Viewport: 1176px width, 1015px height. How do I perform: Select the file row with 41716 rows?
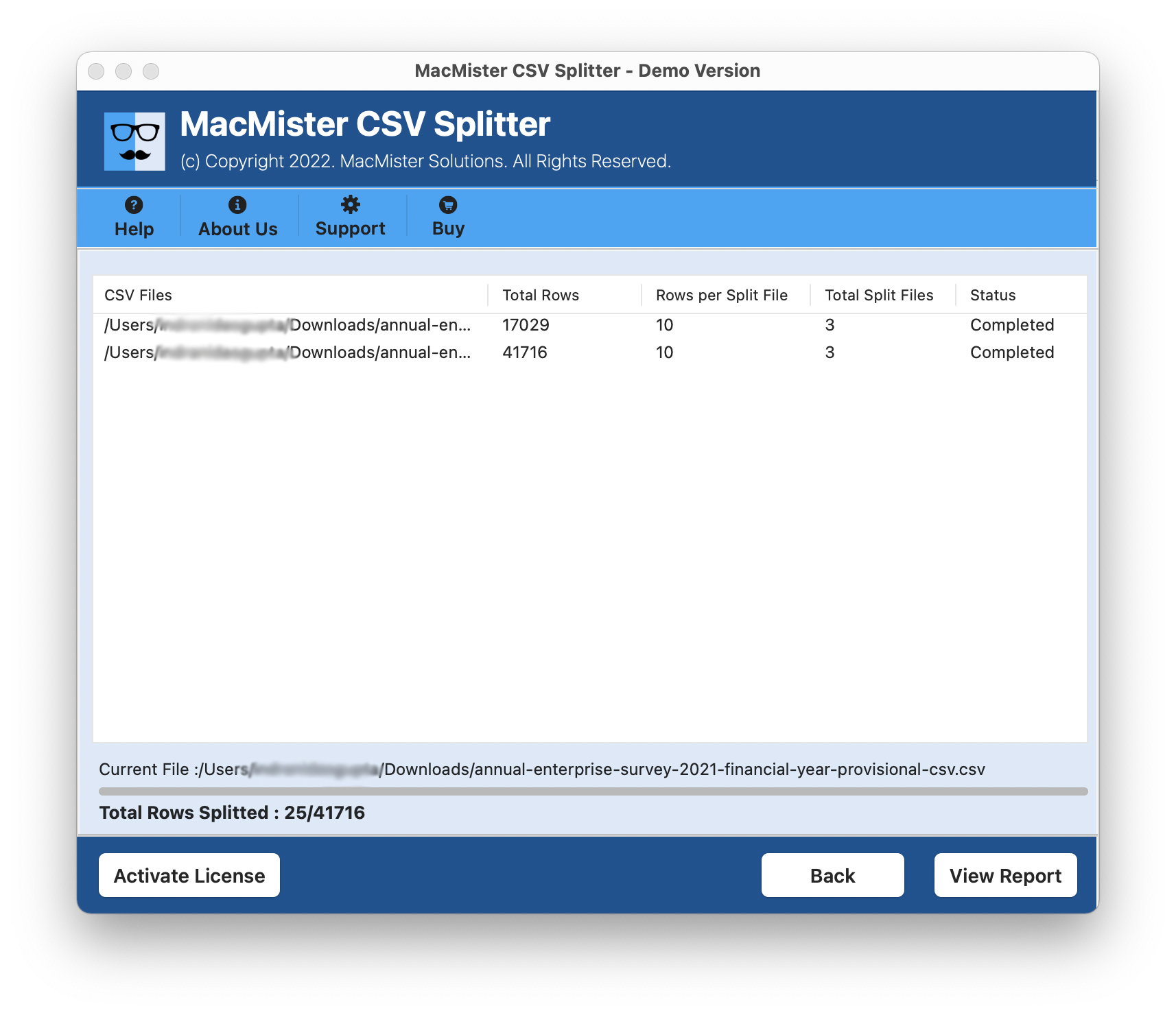[525, 353]
